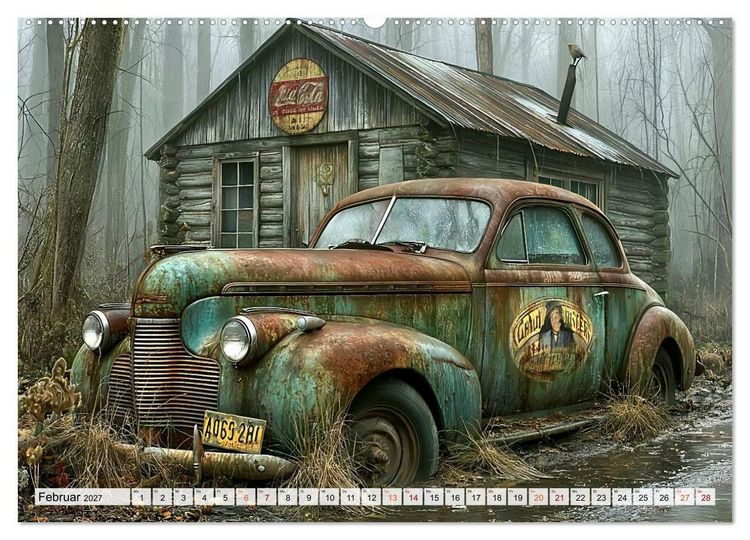Choose day 9 in the calendar strip
Image resolution: width=750 pixels, height=540 pixels.
309,497
